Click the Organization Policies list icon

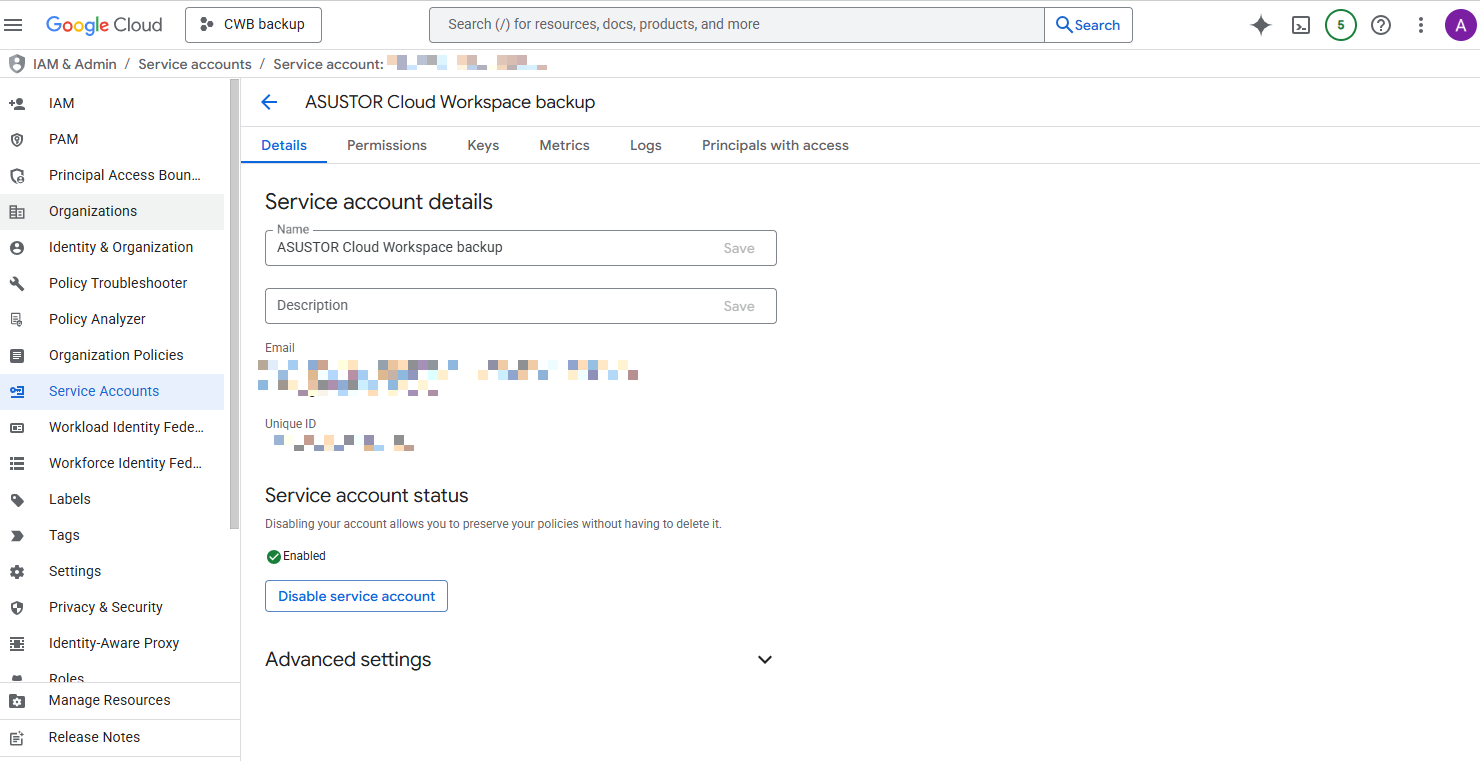[x=17, y=355]
